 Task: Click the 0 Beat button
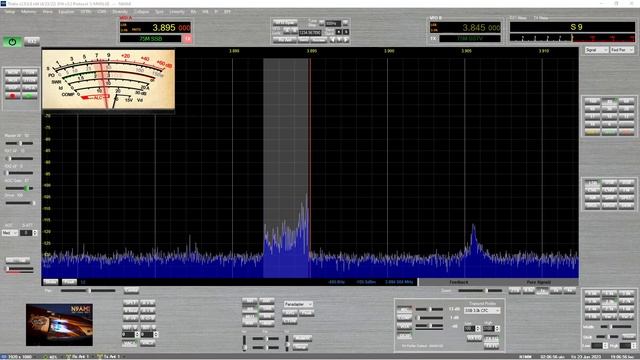coord(131,311)
